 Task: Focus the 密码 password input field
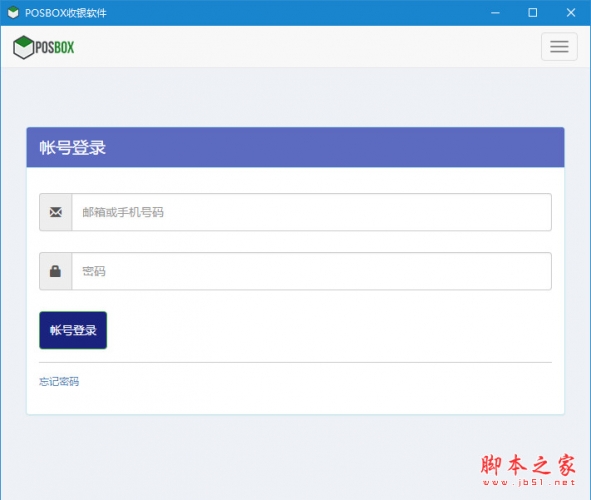pyautogui.click(x=312, y=271)
